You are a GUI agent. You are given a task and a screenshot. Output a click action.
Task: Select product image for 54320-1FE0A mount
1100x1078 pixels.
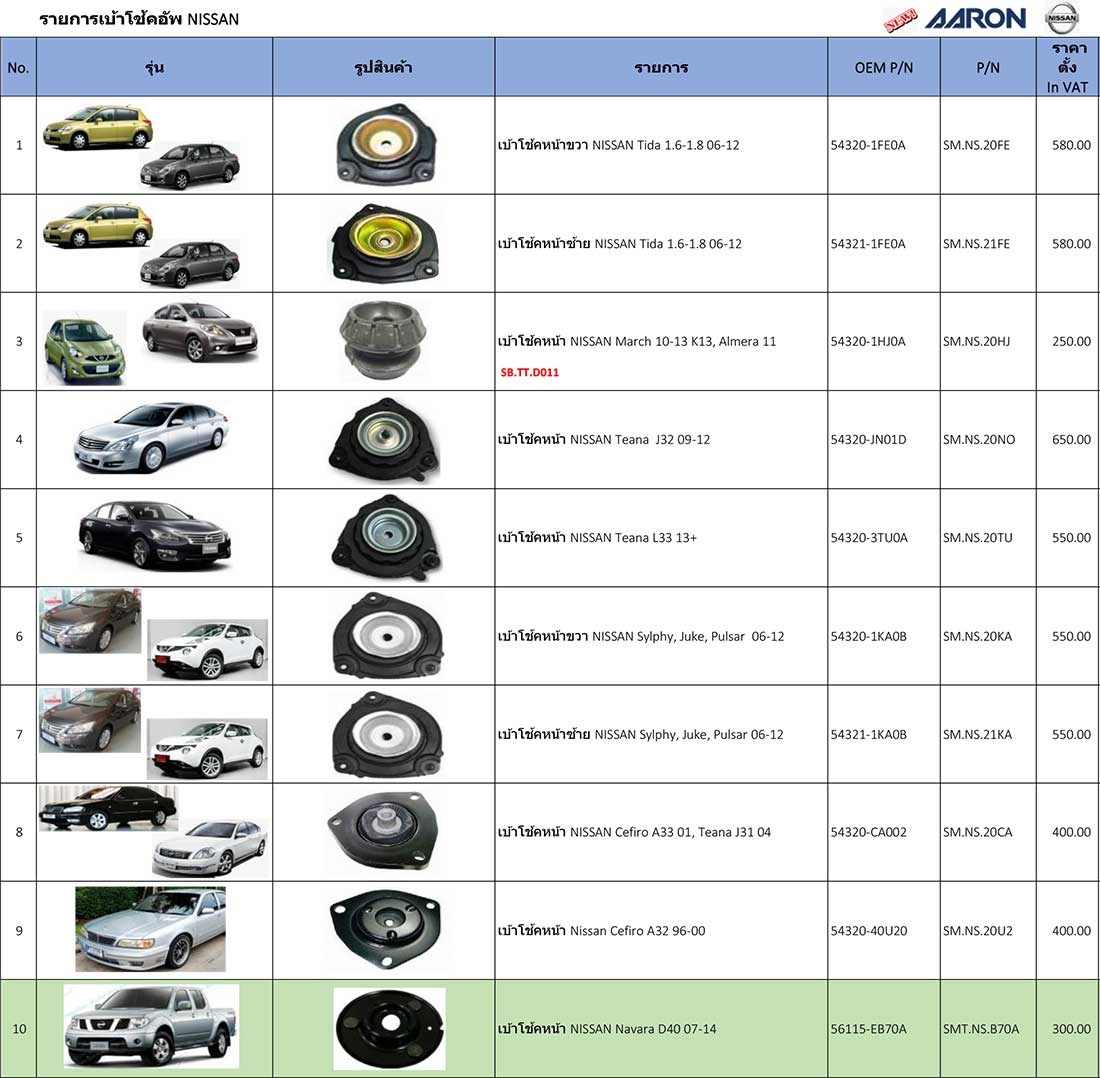pyautogui.click(x=385, y=145)
